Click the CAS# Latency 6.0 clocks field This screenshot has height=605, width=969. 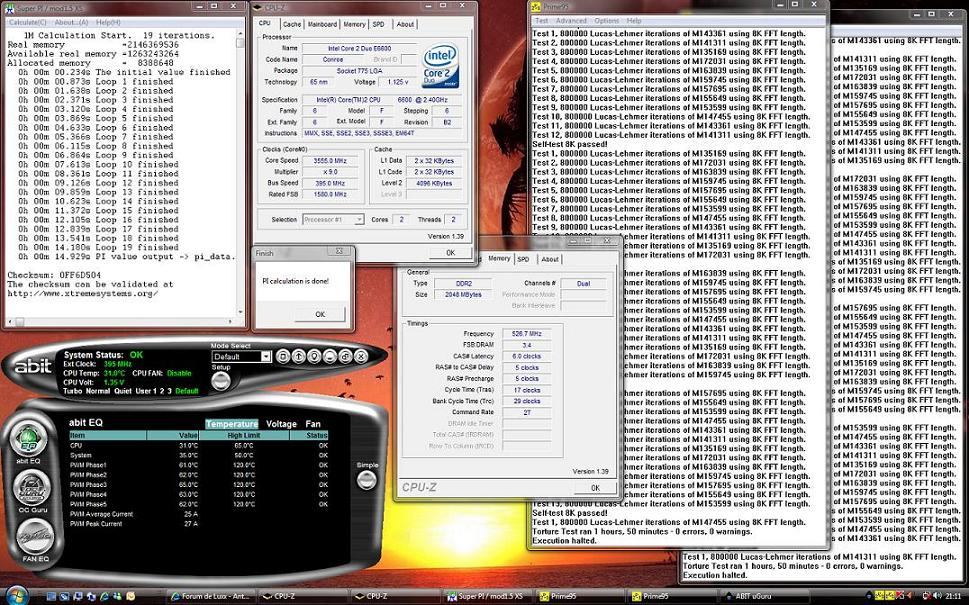pos(526,357)
